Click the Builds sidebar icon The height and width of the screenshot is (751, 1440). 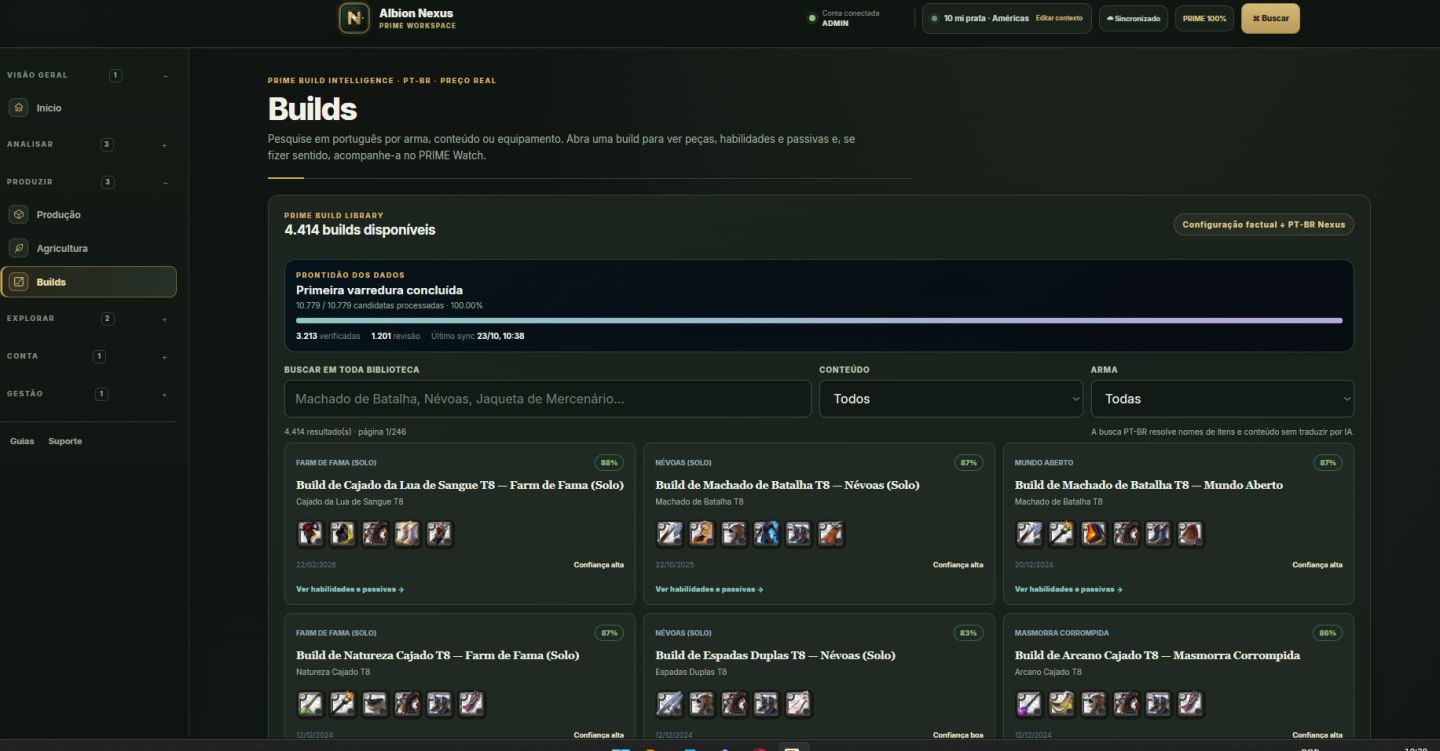tap(18, 282)
